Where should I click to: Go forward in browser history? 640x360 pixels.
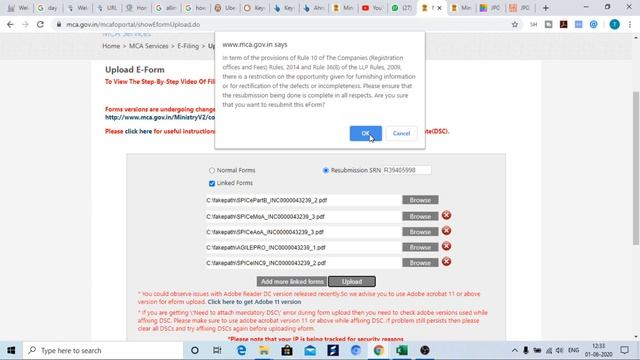pyautogui.click(x=25, y=24)
